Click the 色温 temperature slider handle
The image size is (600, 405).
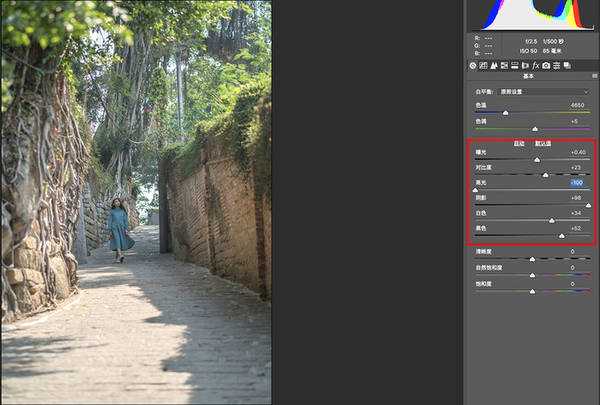coord(505,113)
